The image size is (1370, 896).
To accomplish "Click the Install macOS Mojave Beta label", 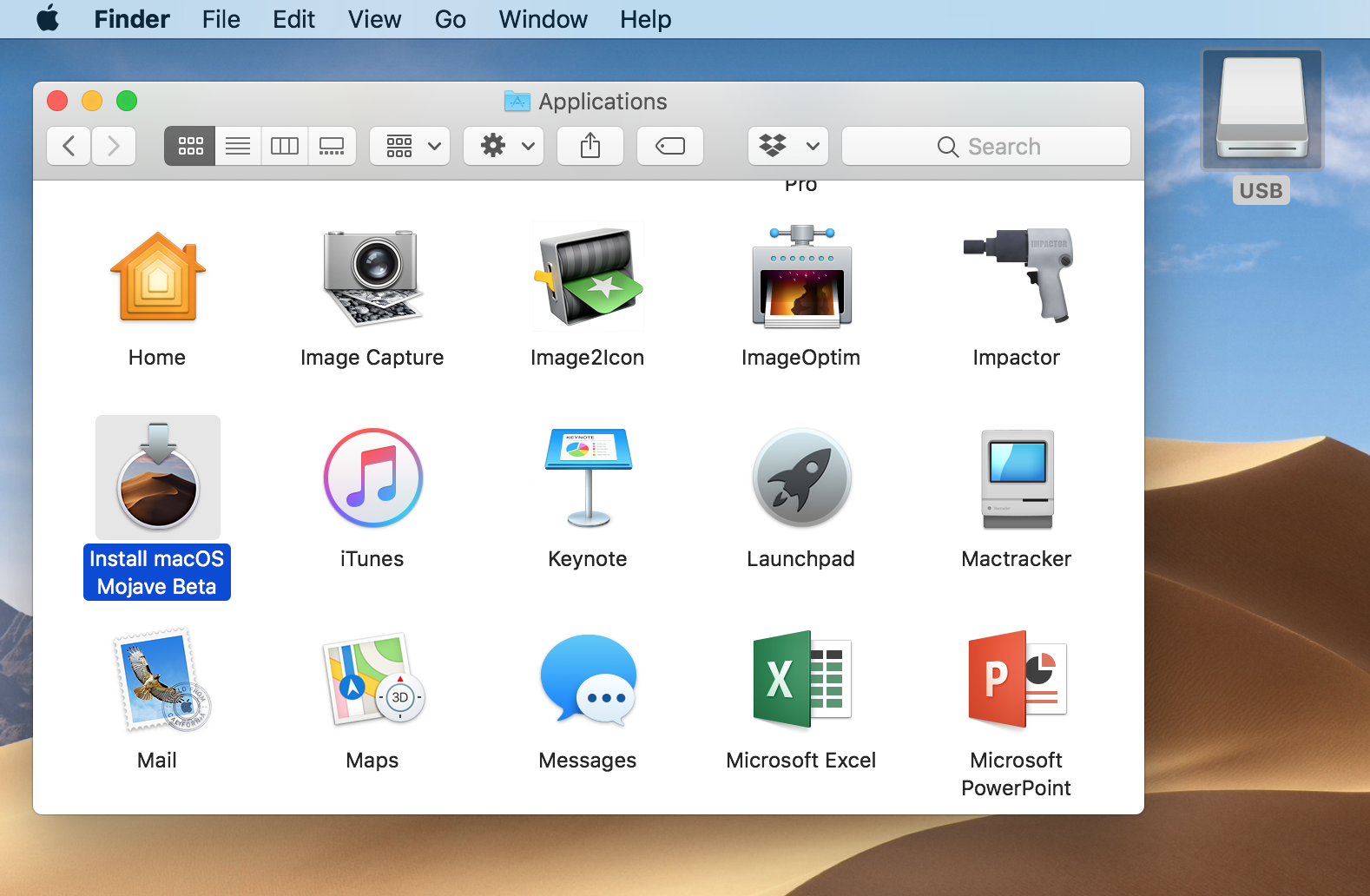I will coord(157,572).
